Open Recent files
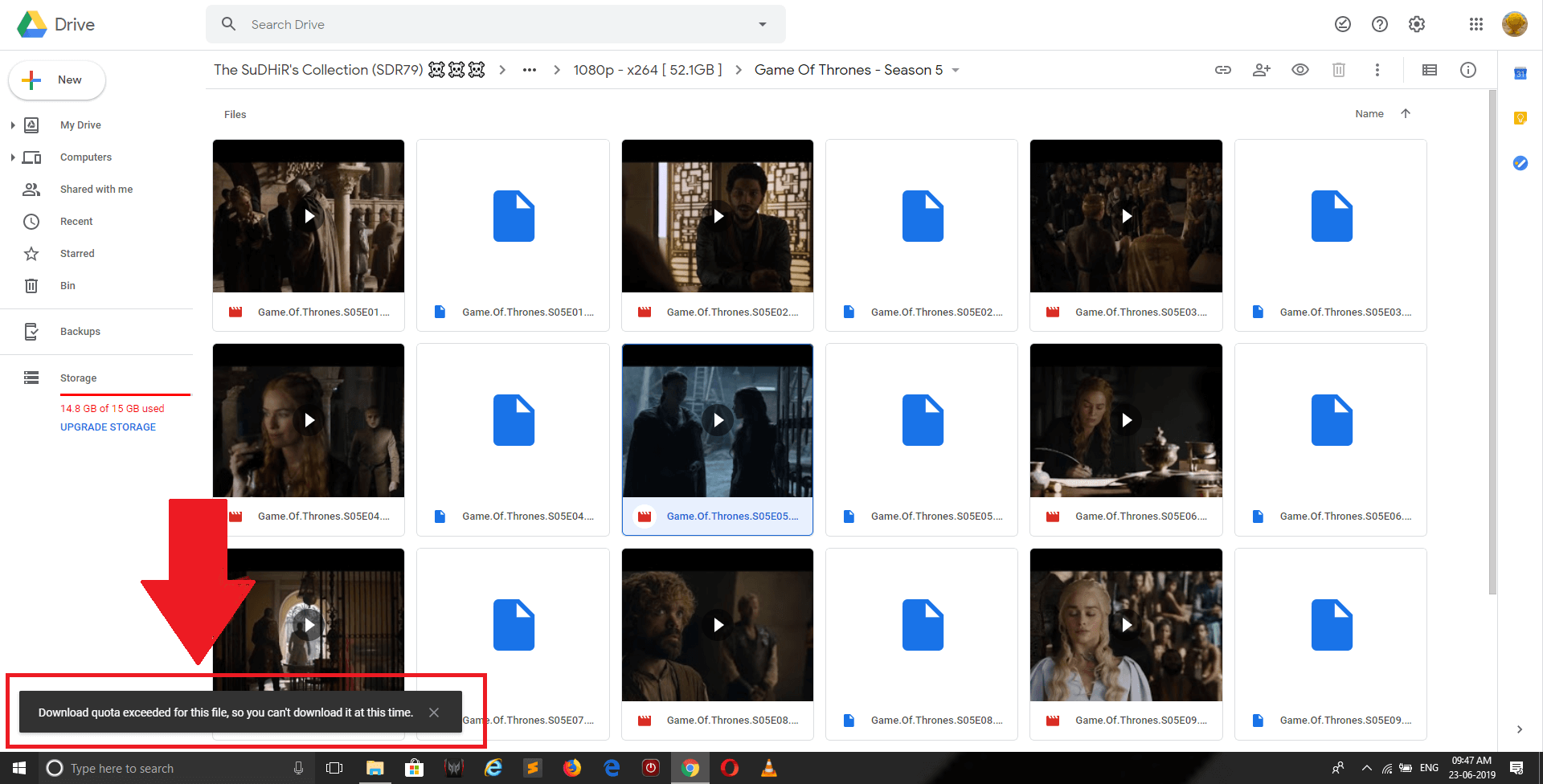Viewport: 1543px width, 784px height. point(76,222)
